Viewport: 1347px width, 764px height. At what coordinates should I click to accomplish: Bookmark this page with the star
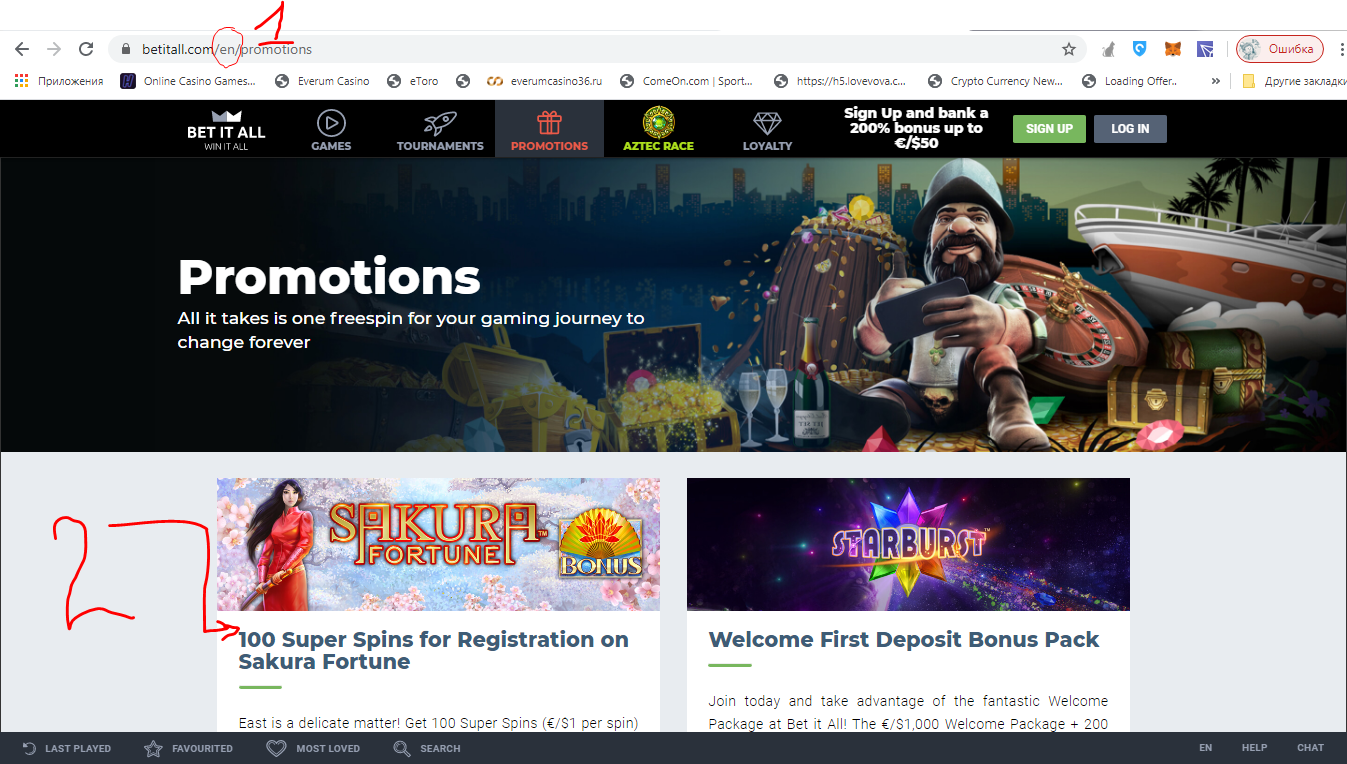(x=1069, y=49)
